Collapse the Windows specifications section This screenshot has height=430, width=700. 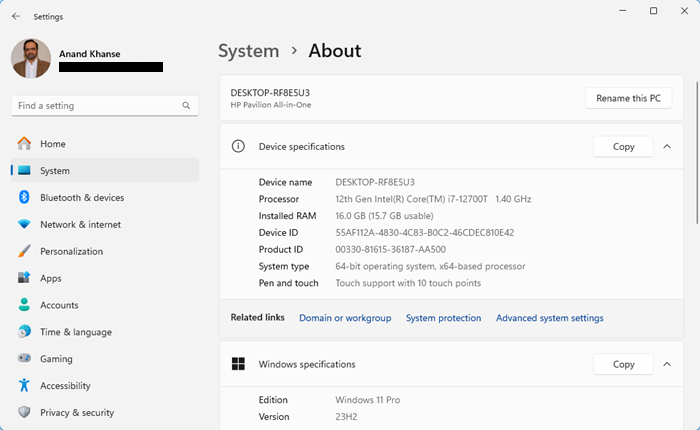click(667, 364)
